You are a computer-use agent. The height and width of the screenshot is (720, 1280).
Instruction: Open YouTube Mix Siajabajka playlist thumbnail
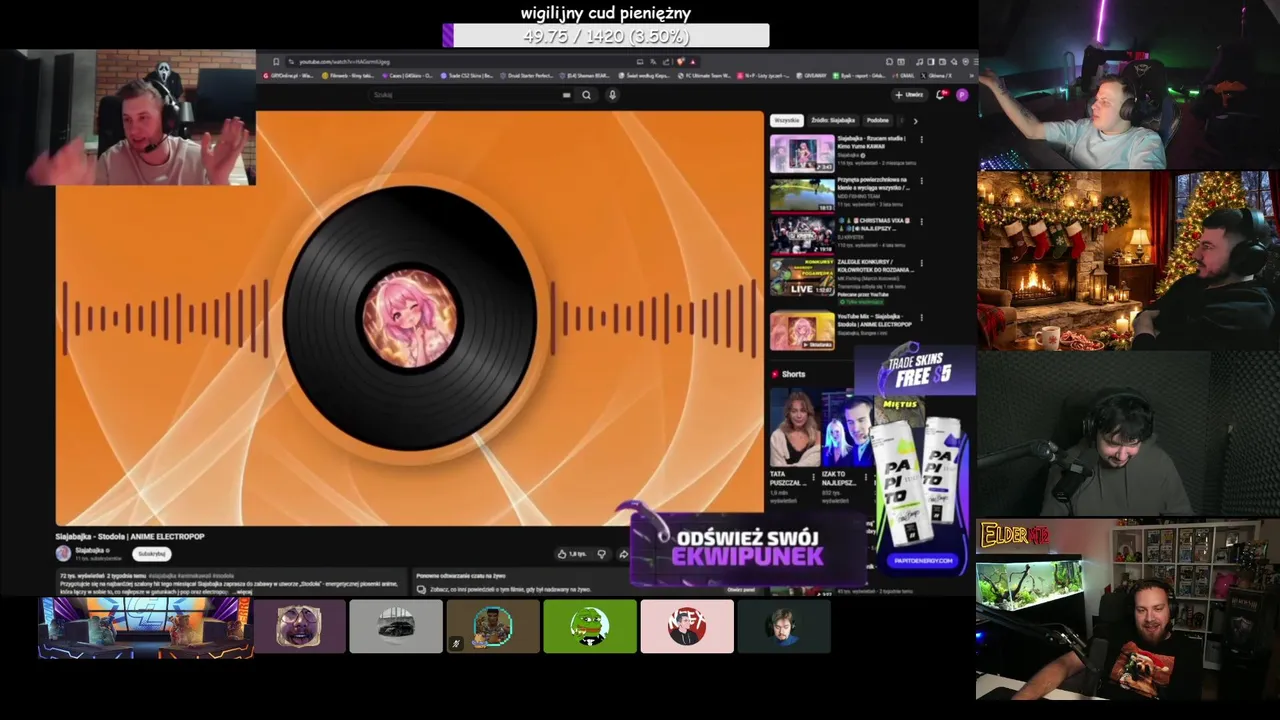coord(802,331)
